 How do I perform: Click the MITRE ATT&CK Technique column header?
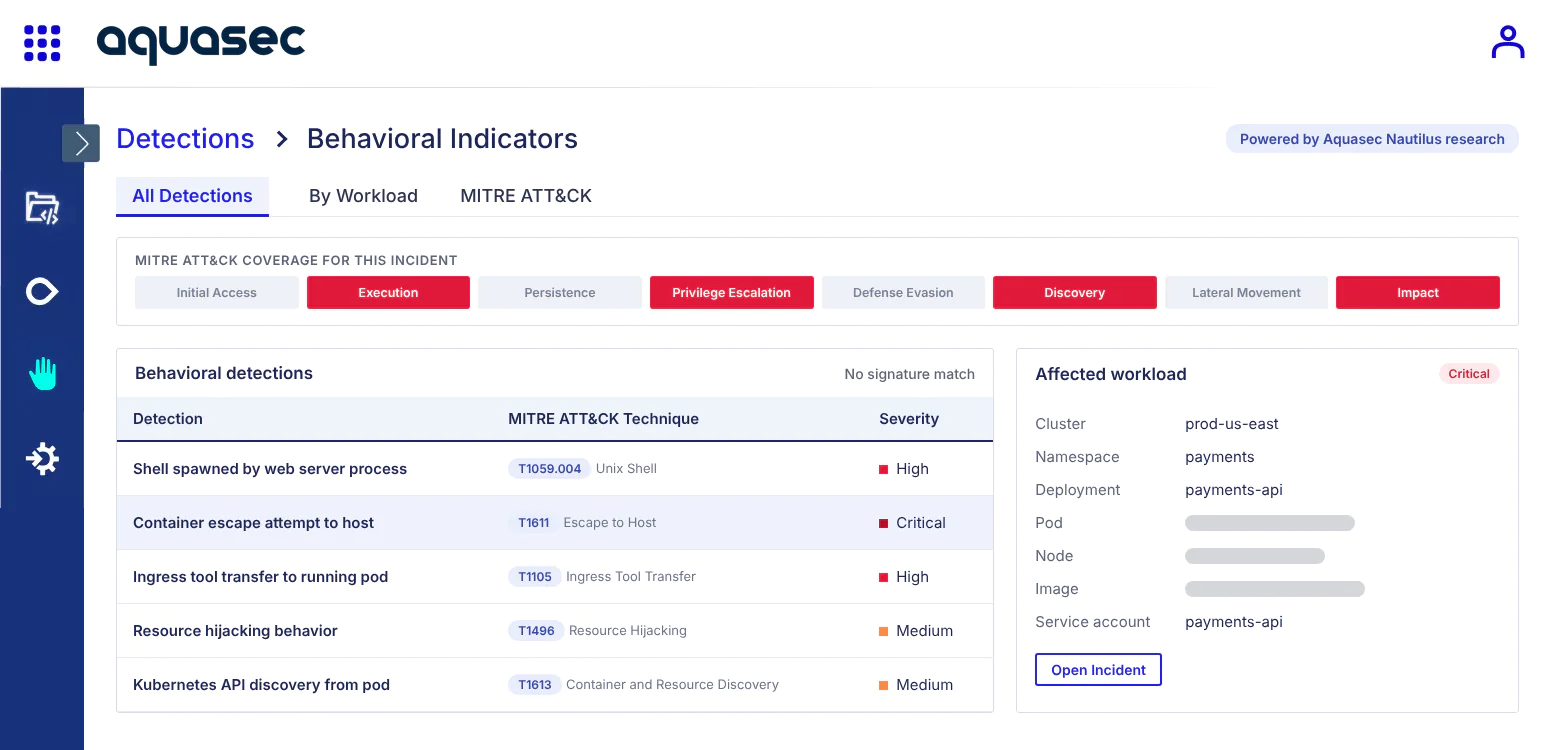click(x=603, y=419)
